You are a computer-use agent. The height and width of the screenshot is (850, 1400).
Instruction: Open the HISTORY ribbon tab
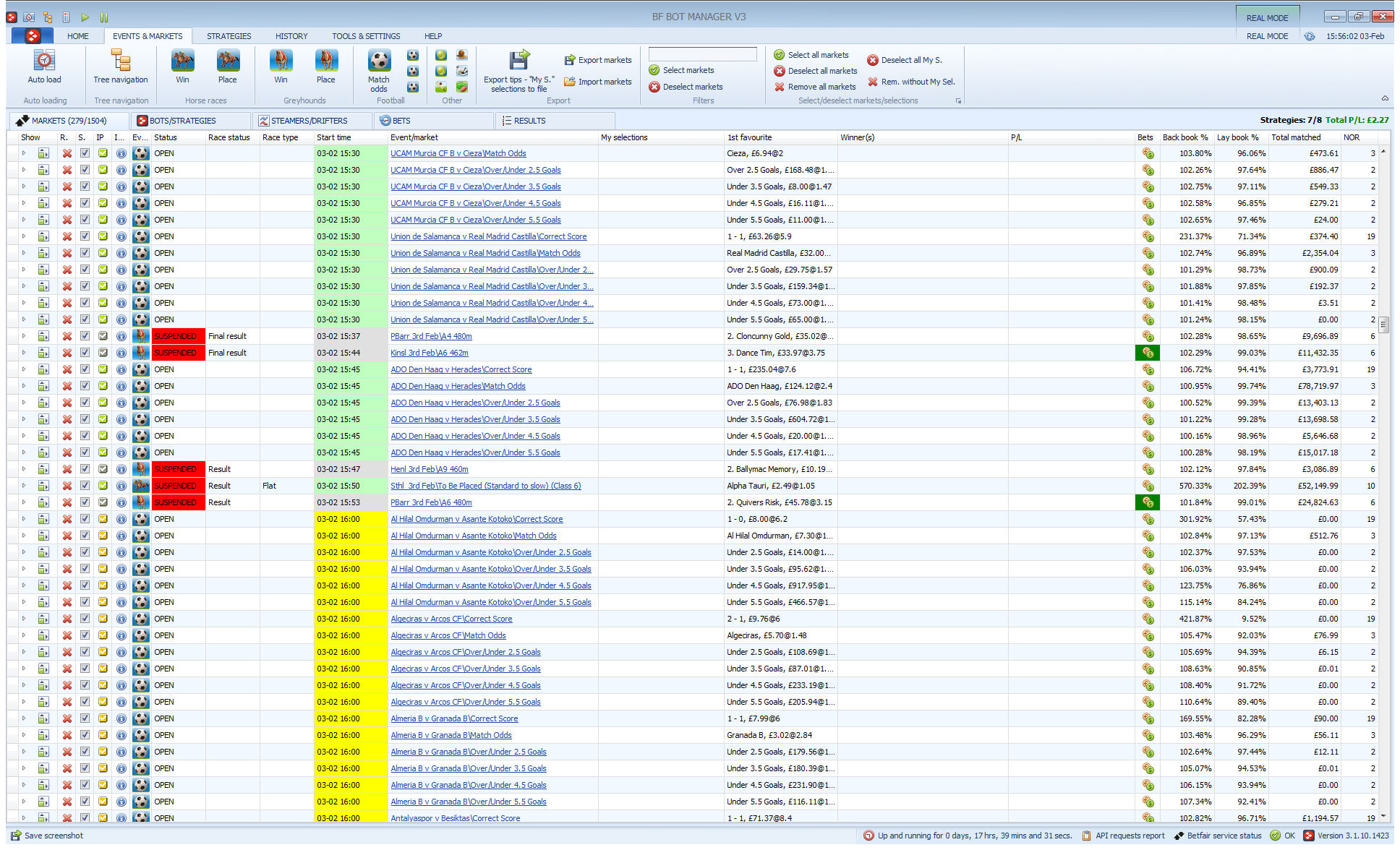[291, 36]
